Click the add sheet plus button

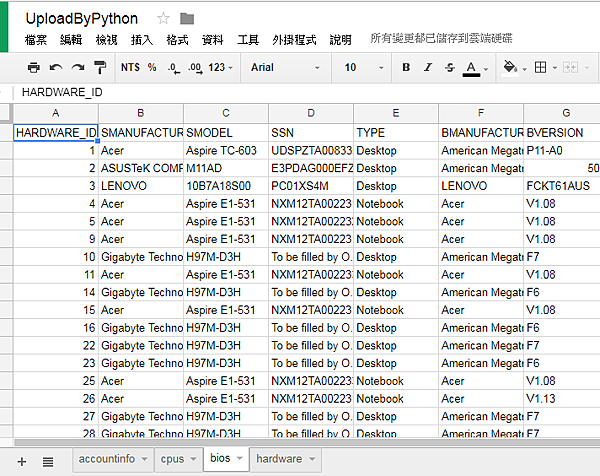(22, 461)
